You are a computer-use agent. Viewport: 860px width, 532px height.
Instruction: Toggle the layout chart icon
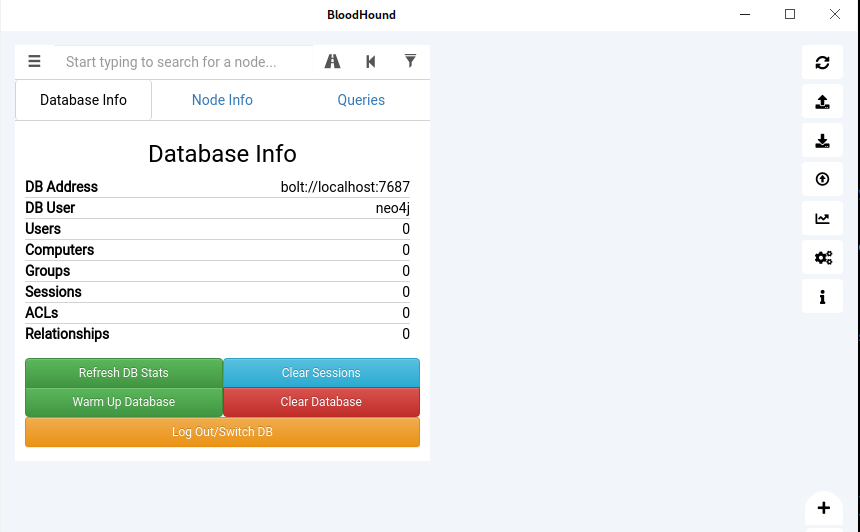coord(822,218)
